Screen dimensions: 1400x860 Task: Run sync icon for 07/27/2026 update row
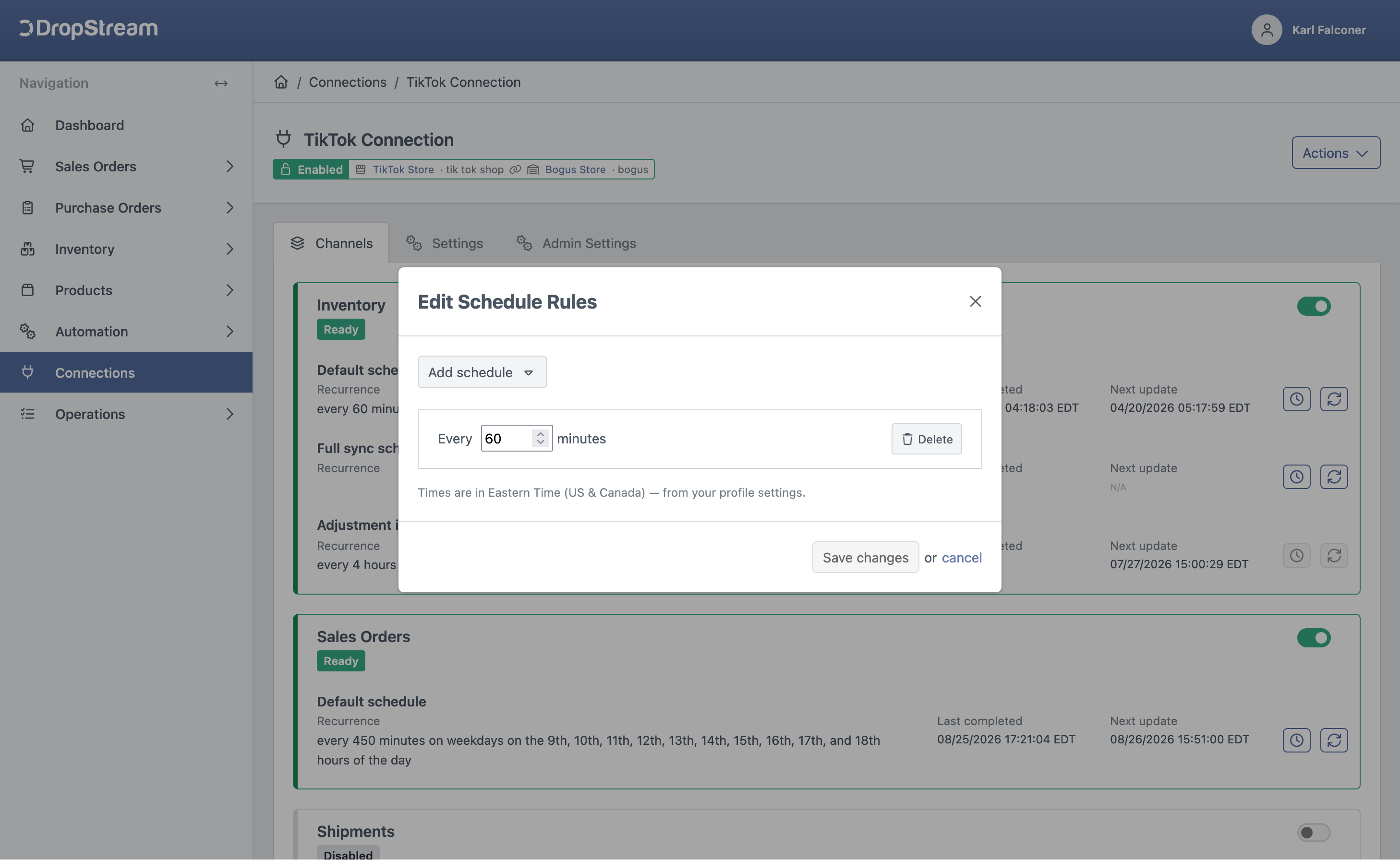click(1334, 555)
